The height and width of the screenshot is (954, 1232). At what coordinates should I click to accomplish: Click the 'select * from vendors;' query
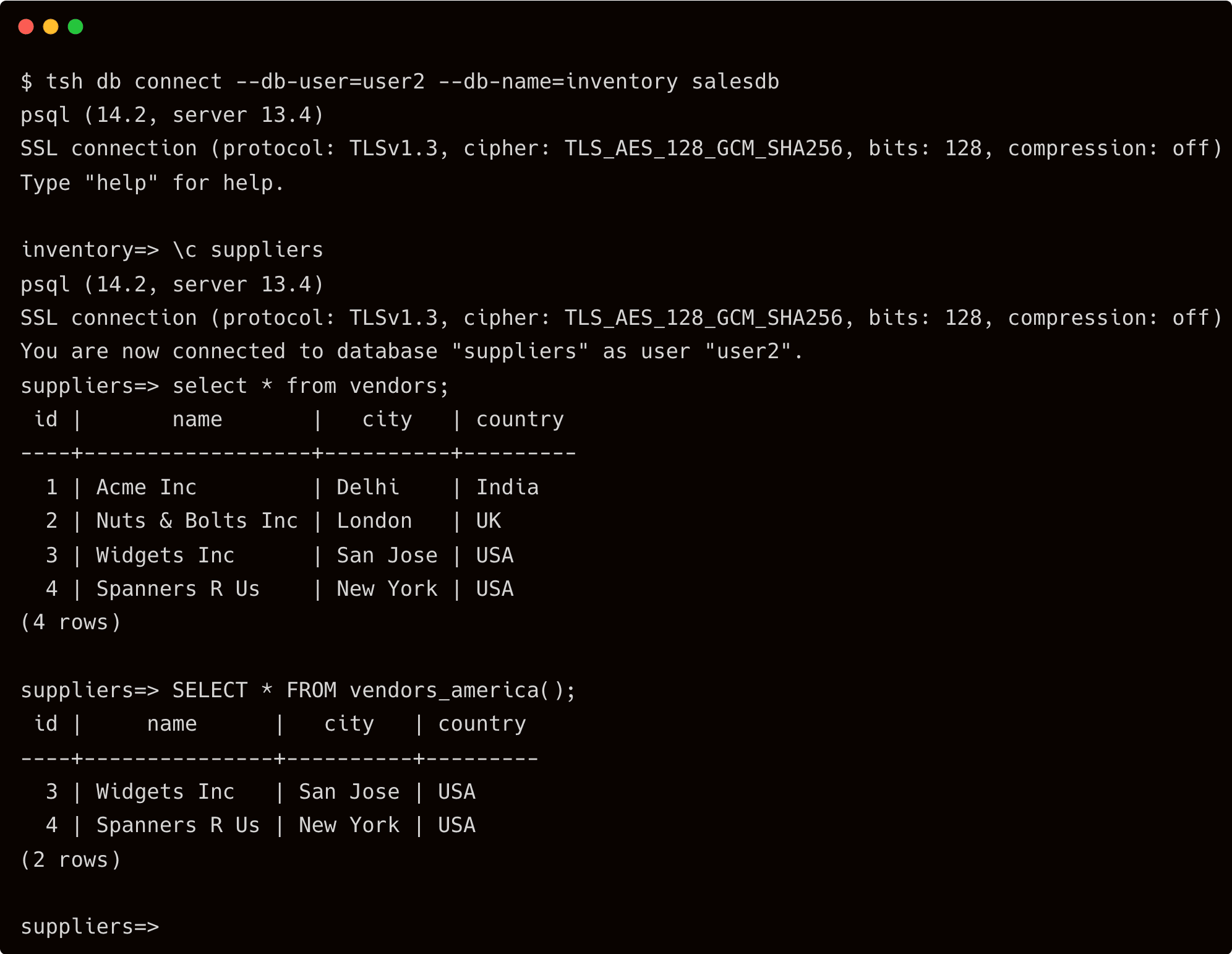point(310,386)
